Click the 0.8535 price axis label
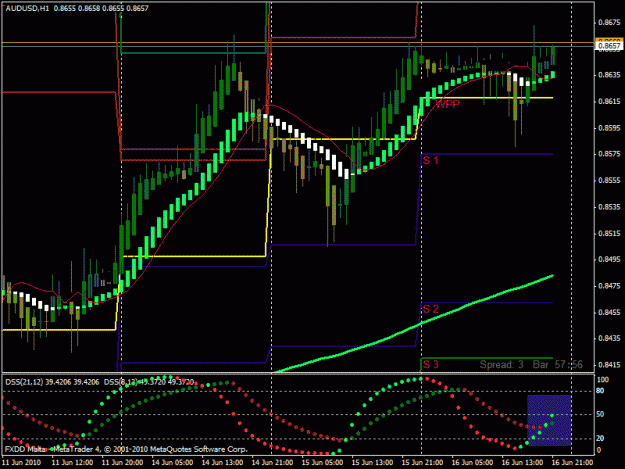The width and height of the screenshot is (625, 469). pos(609,207)
